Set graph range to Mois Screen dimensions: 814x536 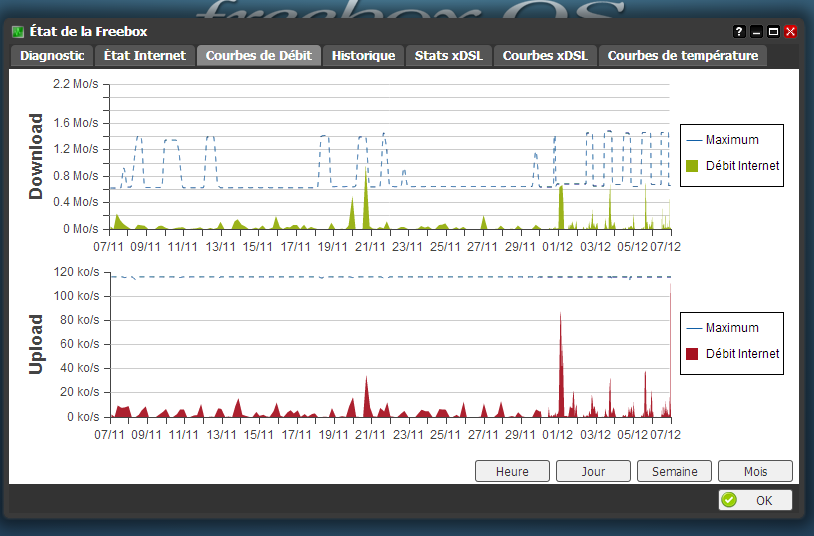point(755,471)
